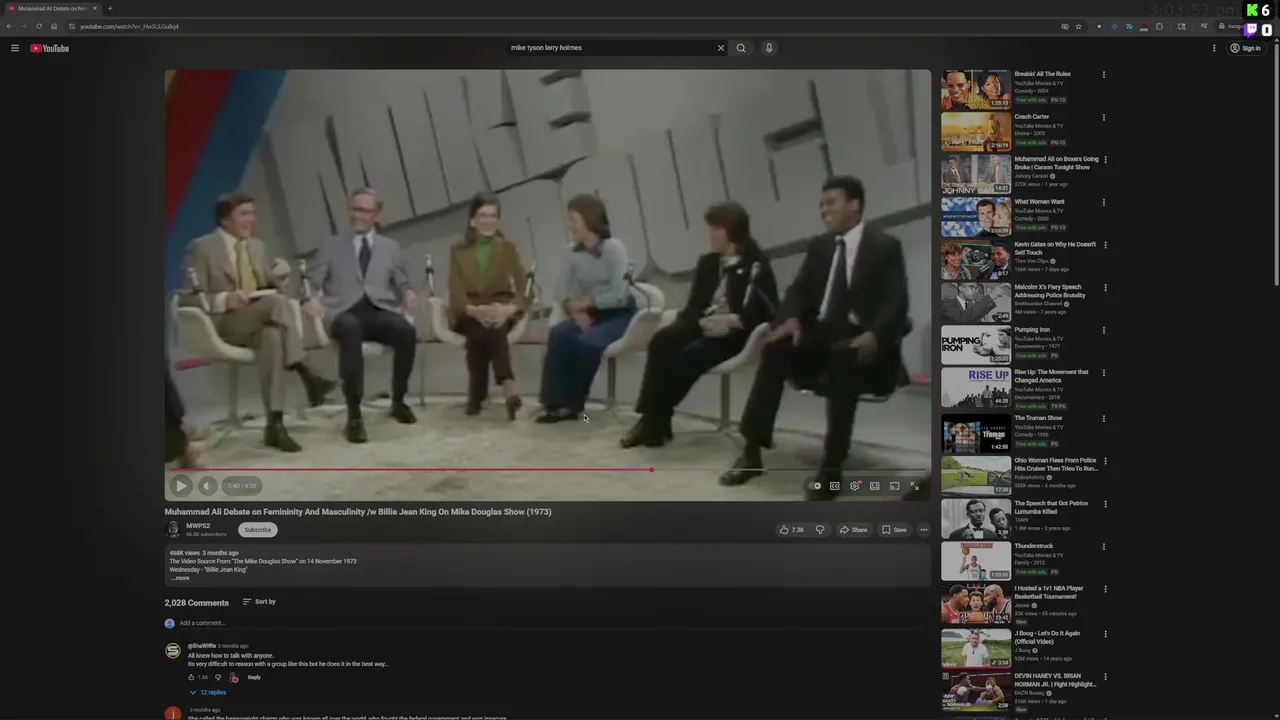Like the @ShaWiffle comment
This screenshot has height=720, width=1280.
192,677
